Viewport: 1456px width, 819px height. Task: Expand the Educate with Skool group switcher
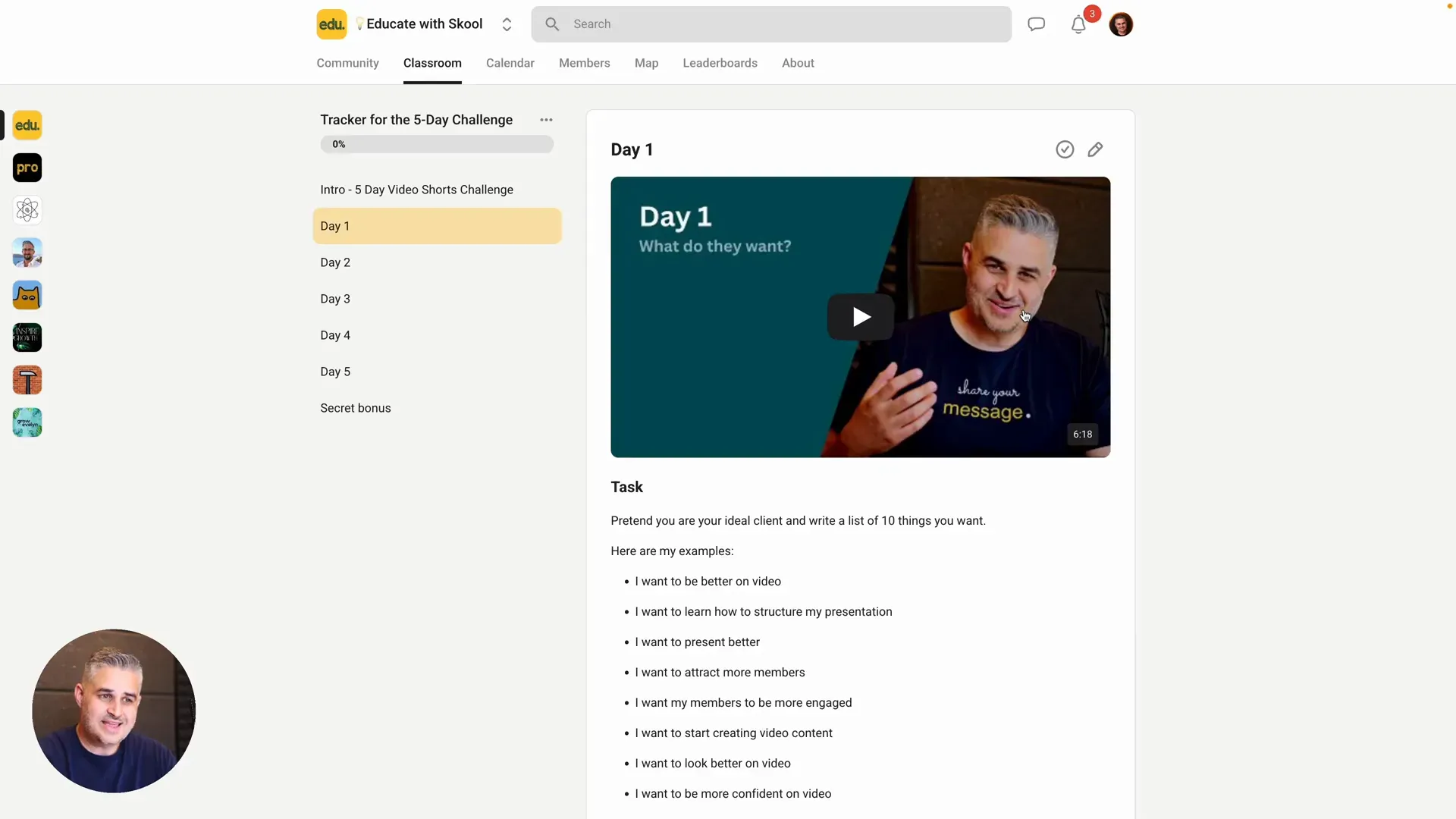click(507, 24)
